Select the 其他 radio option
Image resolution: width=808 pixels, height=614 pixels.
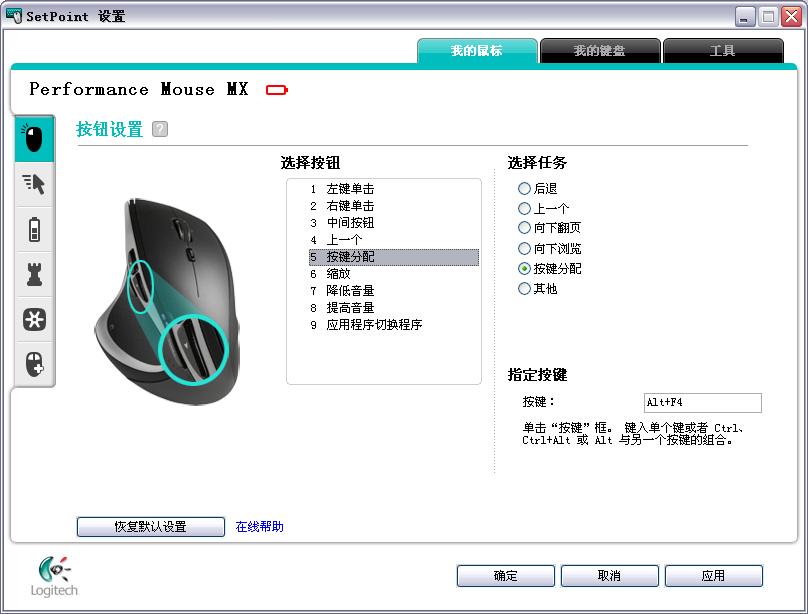point(524,288)
